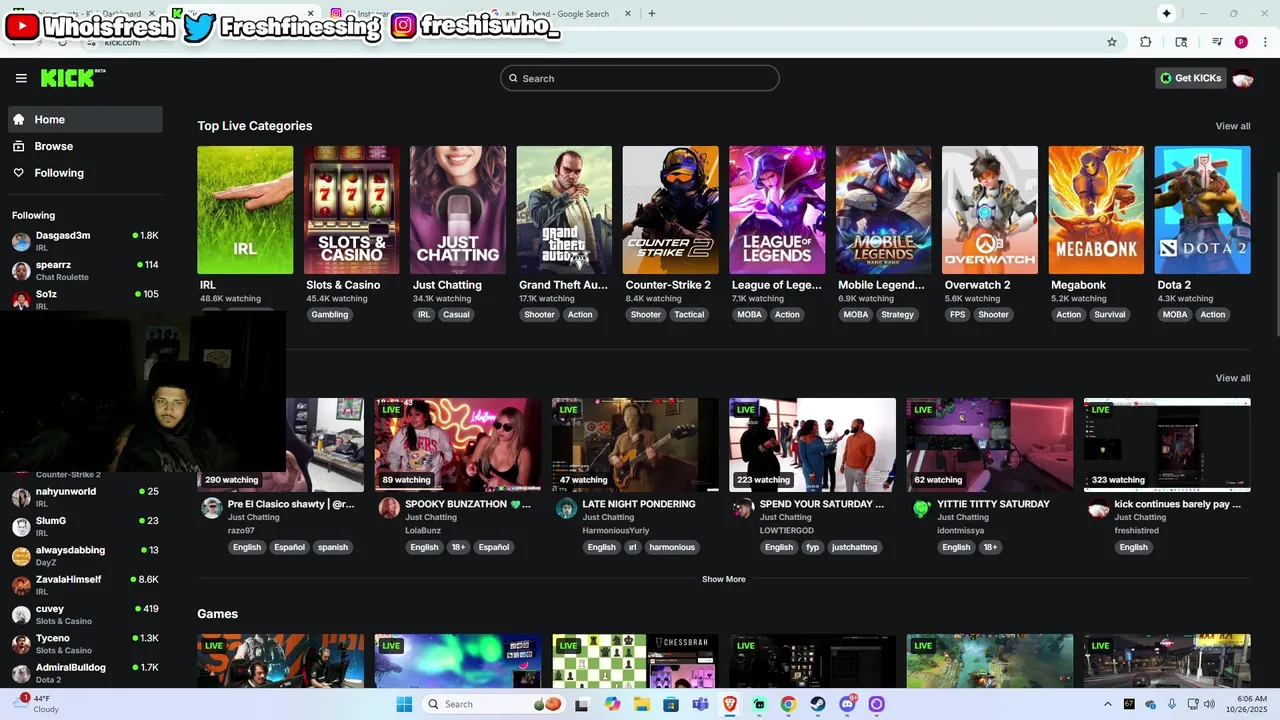
Task: Open the browser media control icon
Action: tap(1217, 42)
